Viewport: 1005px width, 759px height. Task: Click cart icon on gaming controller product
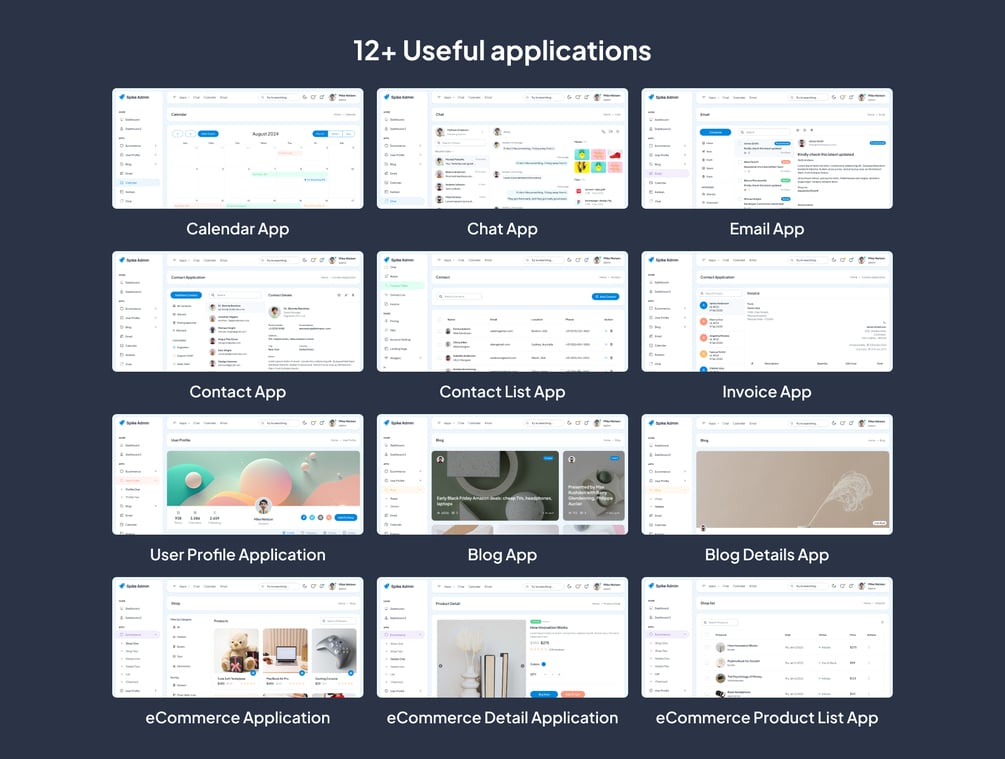coord(351,673)
